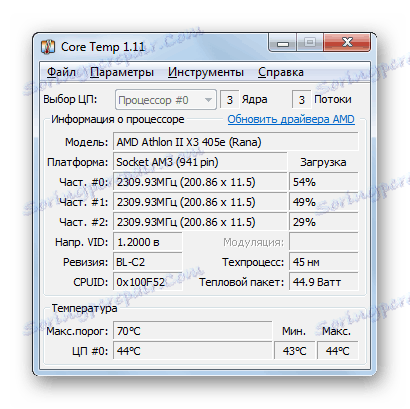410x409 pixels.
Task: Expand the Процессор #0 dropdown
Action: [x=166, y=100]
